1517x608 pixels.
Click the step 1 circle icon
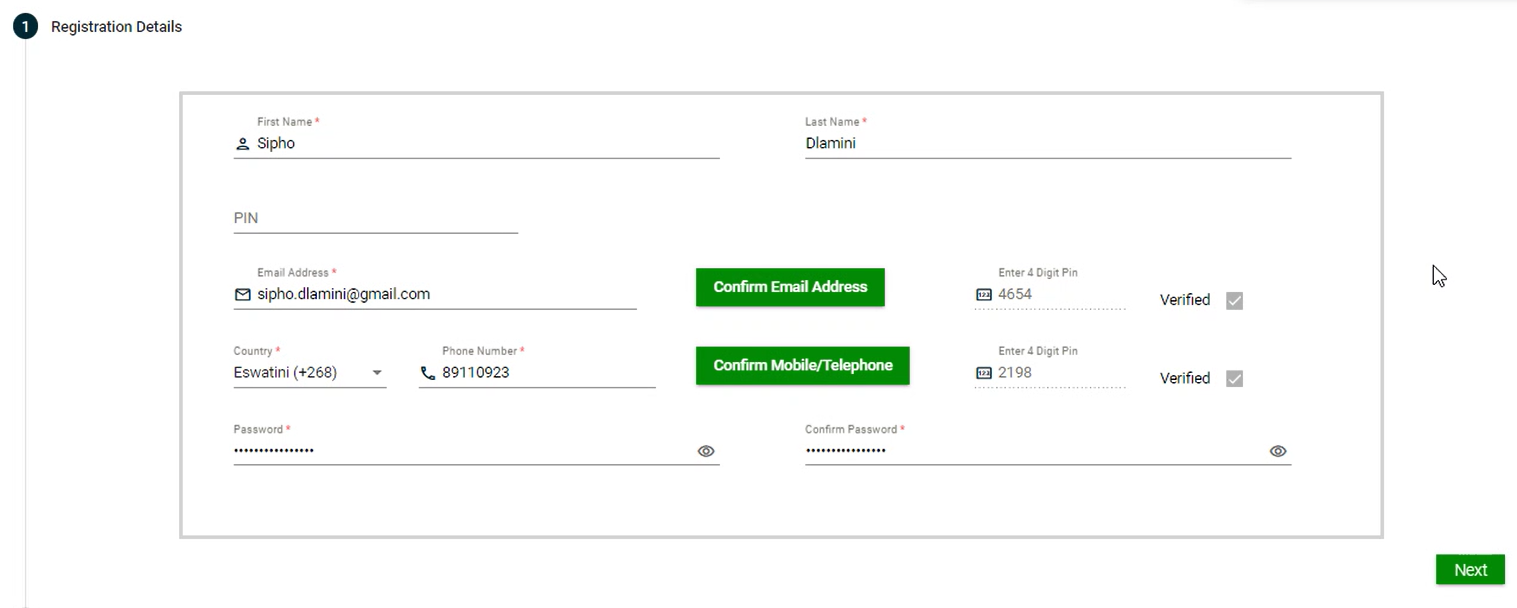pos(25,27)
